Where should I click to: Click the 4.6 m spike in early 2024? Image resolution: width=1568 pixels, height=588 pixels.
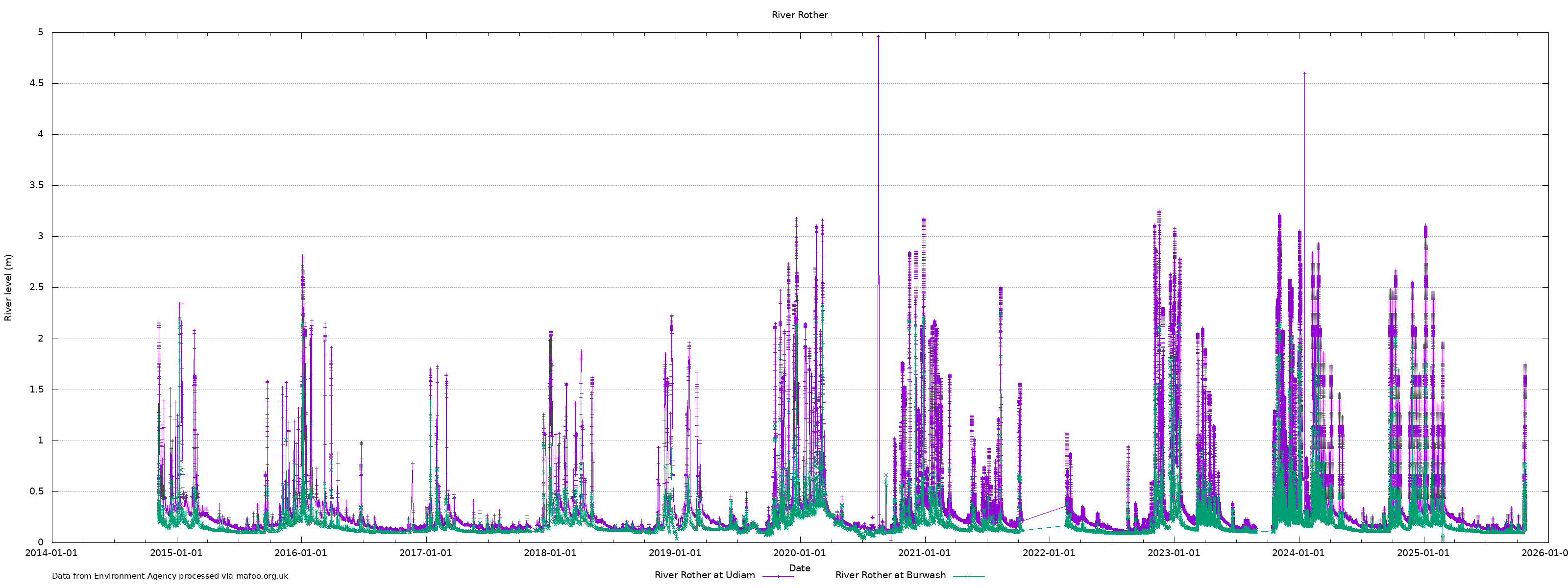pyautogui.click(x=1304, y=74)
